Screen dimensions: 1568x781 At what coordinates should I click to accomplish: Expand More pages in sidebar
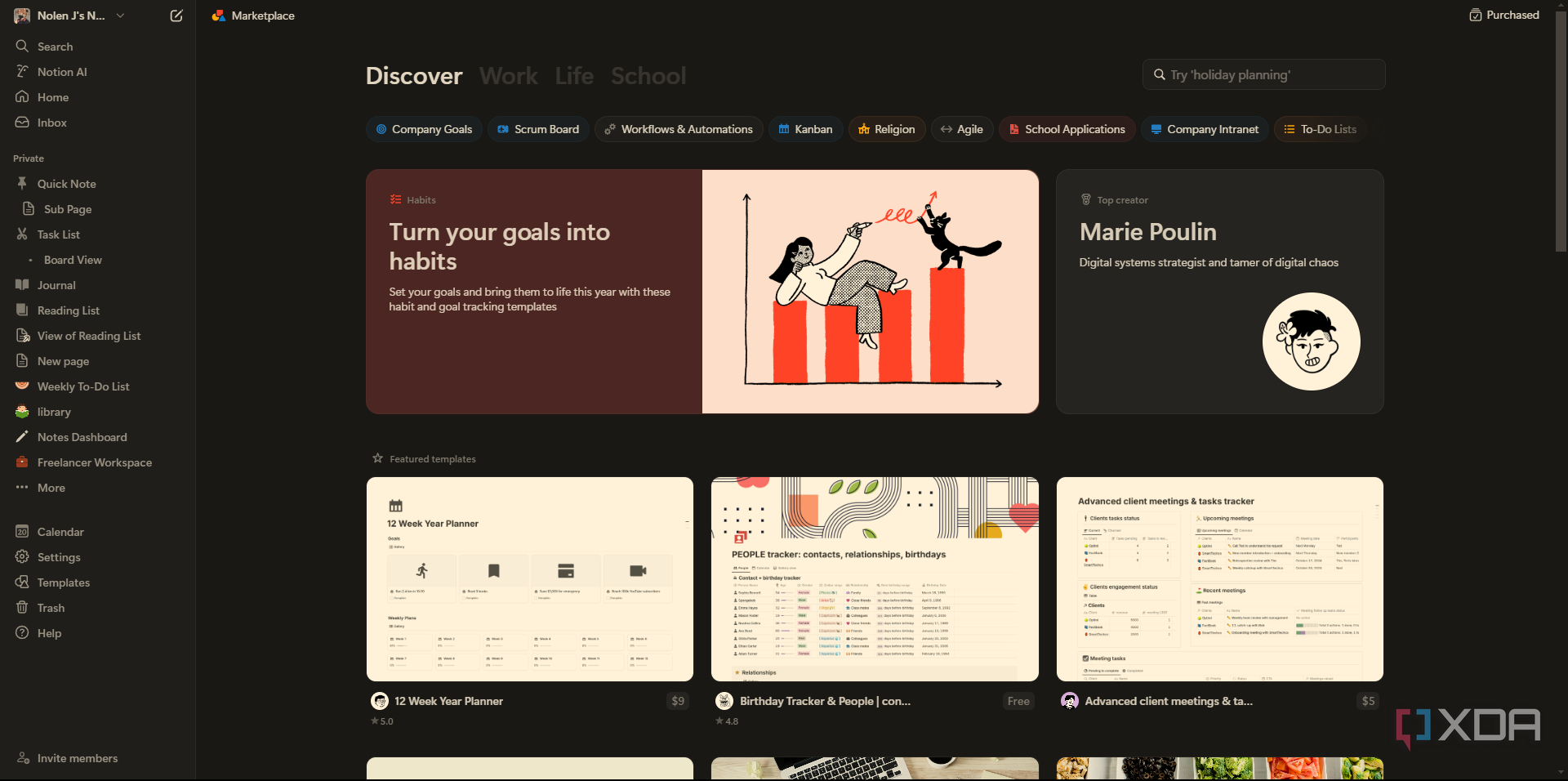98,488
